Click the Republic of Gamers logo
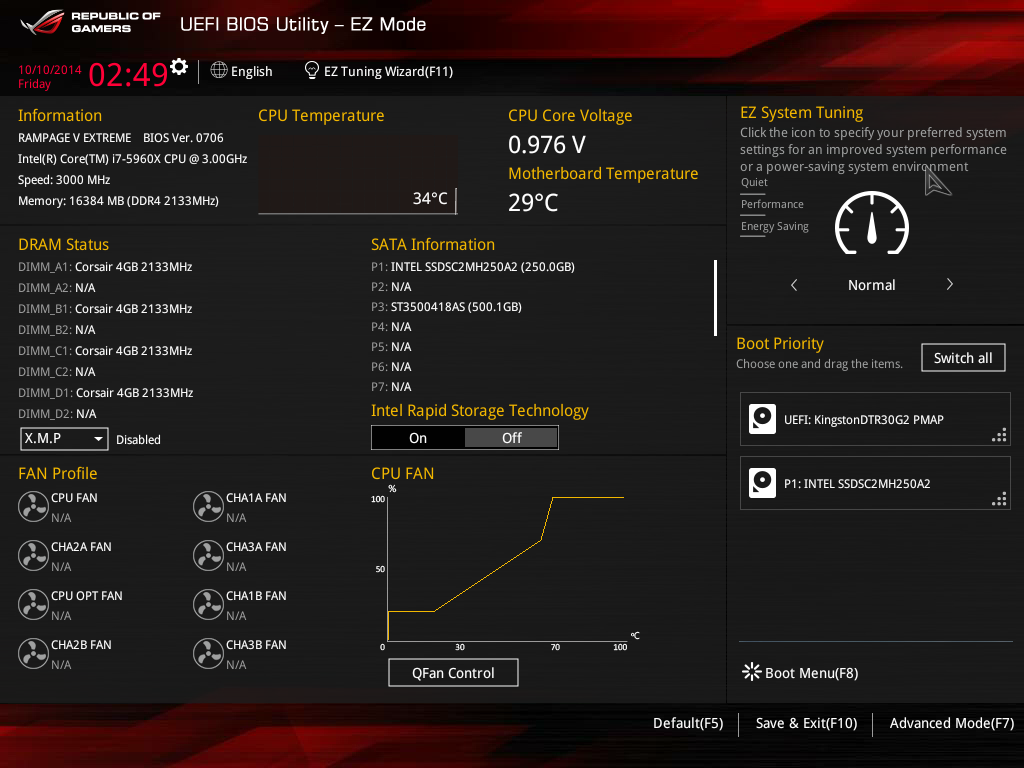Image resolution: width=1024 pixels, height=768 pixels. pos(90,22)
